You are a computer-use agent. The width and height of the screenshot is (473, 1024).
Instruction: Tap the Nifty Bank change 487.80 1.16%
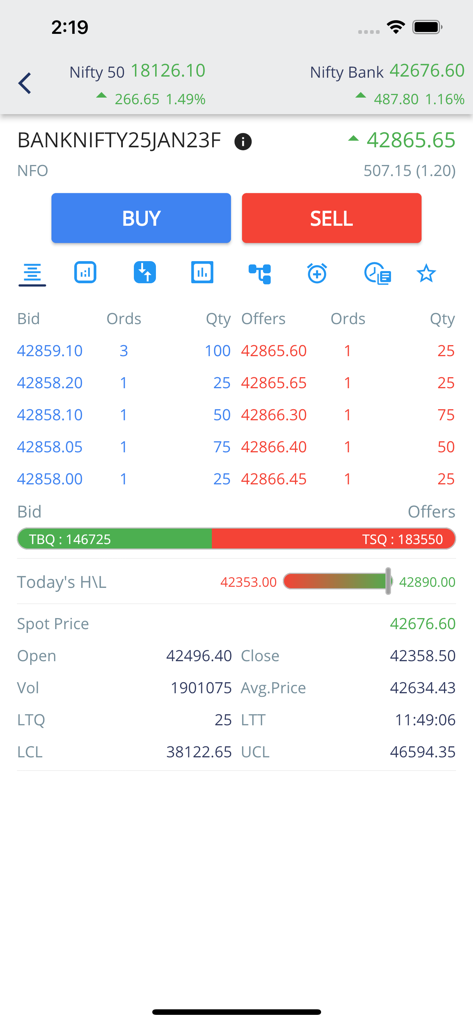point(419,99)
